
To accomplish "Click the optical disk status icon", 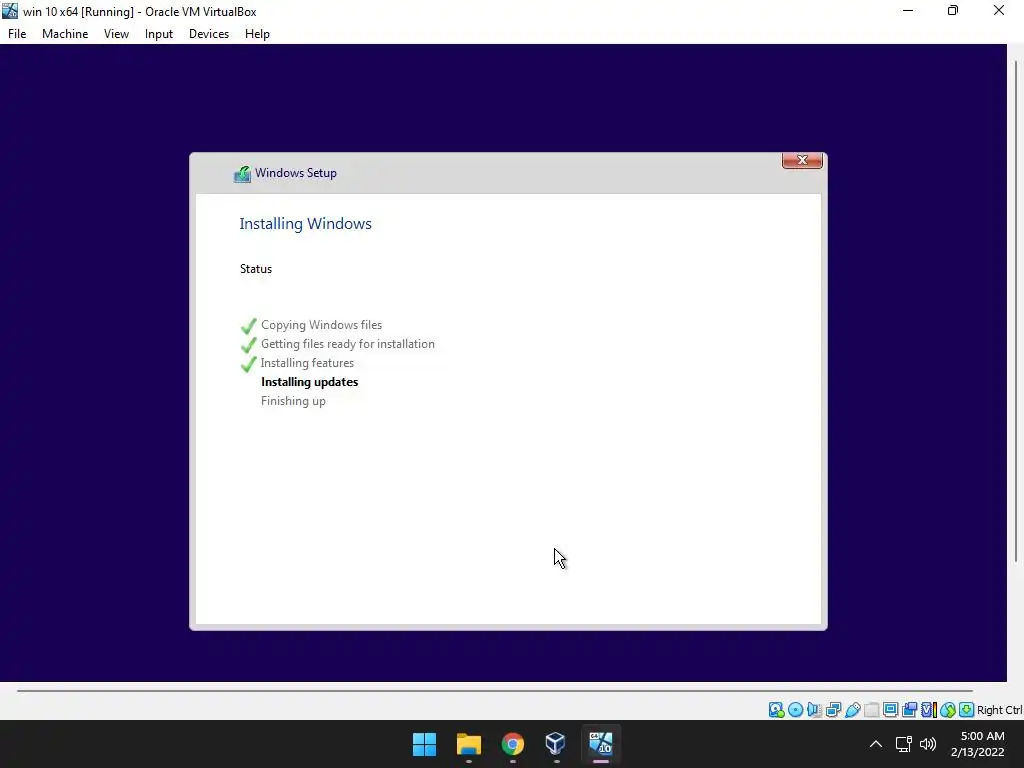I will [795, 709].
